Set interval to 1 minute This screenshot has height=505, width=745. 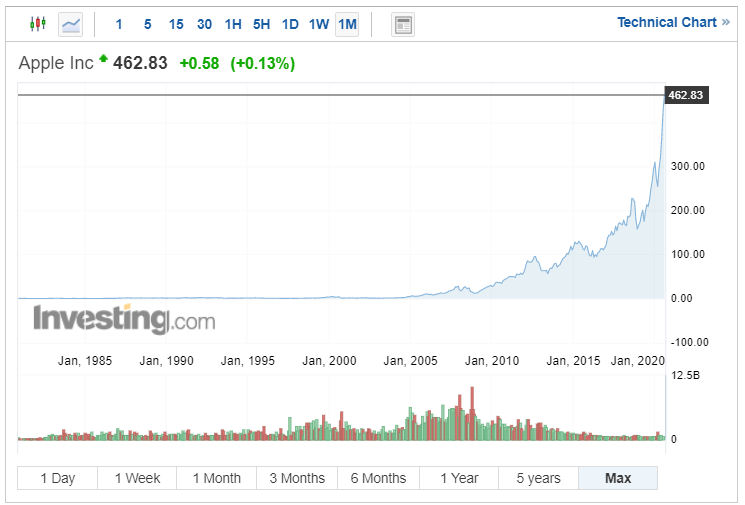[119, 24]
